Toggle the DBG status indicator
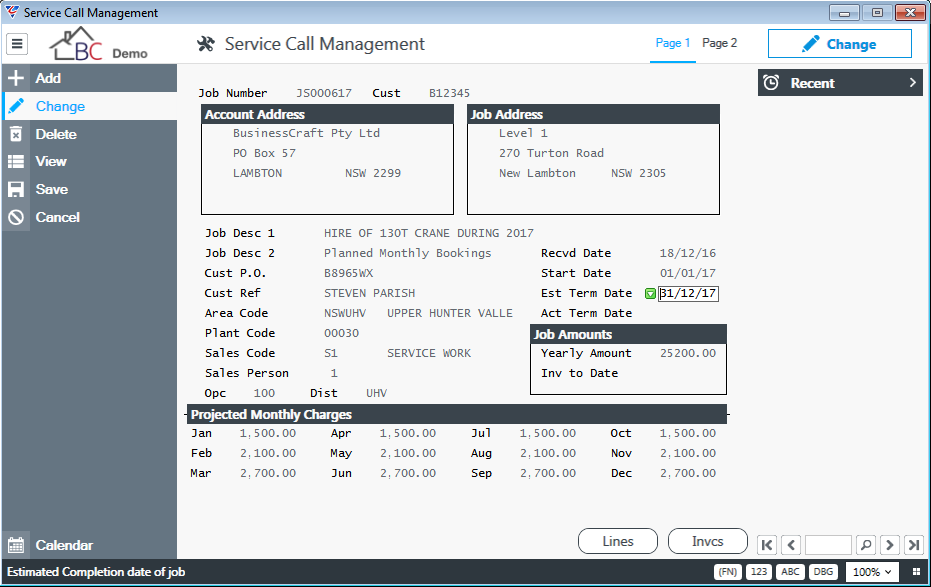The image size is (931, 587). [x=822, y=572]
